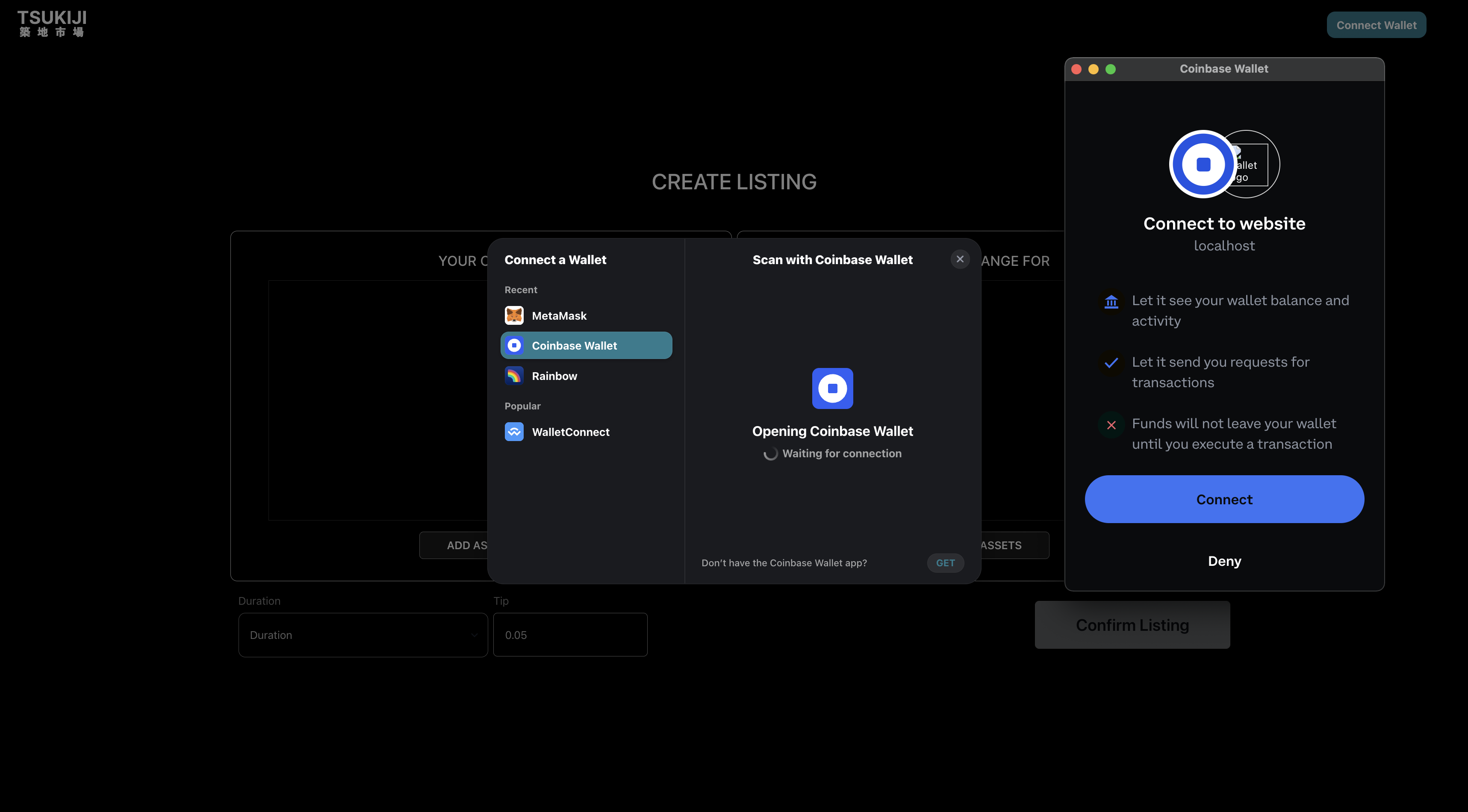Click the Tip input field
Viewport: 1468px width, 812px height.
click(x=570, y=635)
